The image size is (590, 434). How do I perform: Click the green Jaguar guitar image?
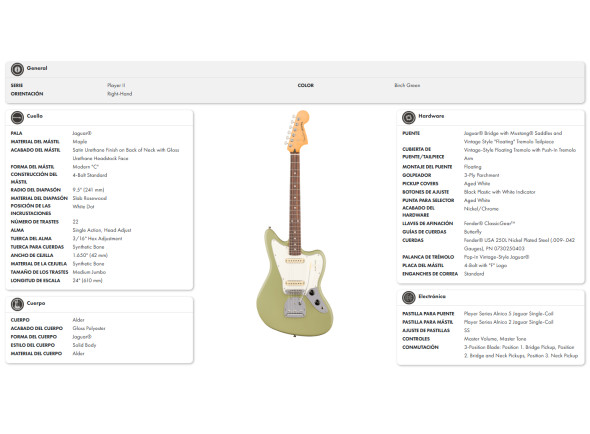tap(295, 223)
